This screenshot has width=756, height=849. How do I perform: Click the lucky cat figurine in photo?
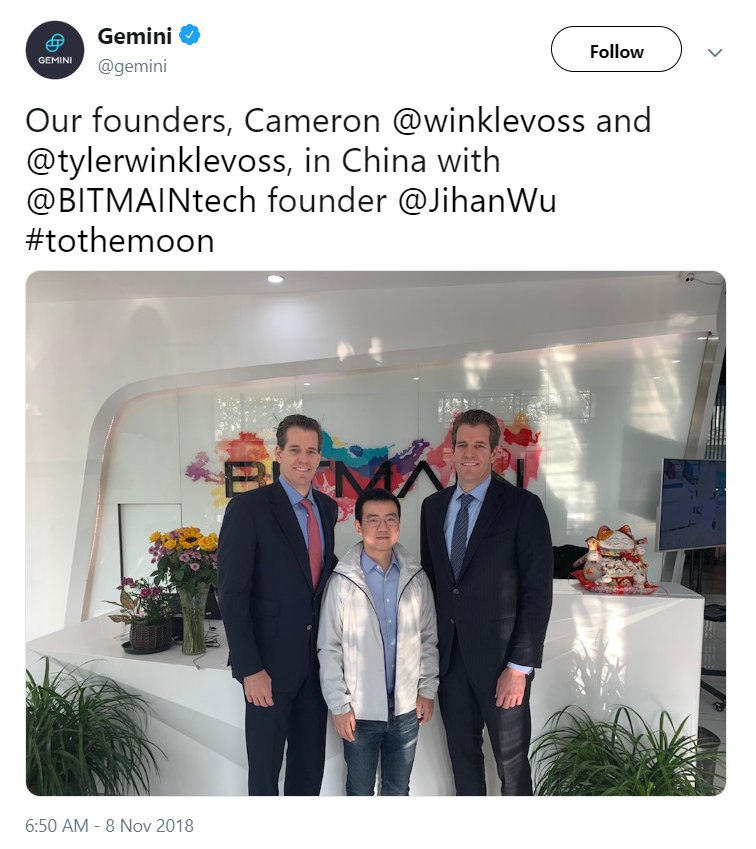615,560
